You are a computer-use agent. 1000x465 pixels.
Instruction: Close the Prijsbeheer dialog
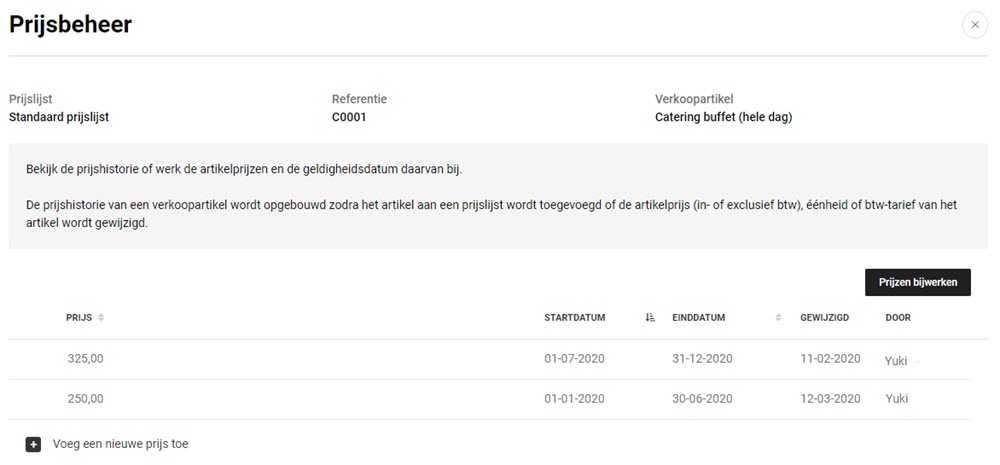coord(974,25)
